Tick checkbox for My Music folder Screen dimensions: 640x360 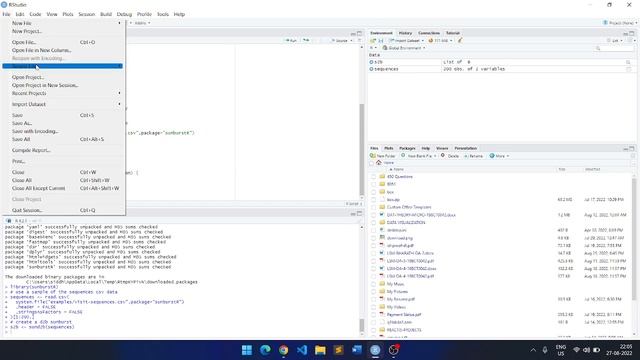pos(373,284)
